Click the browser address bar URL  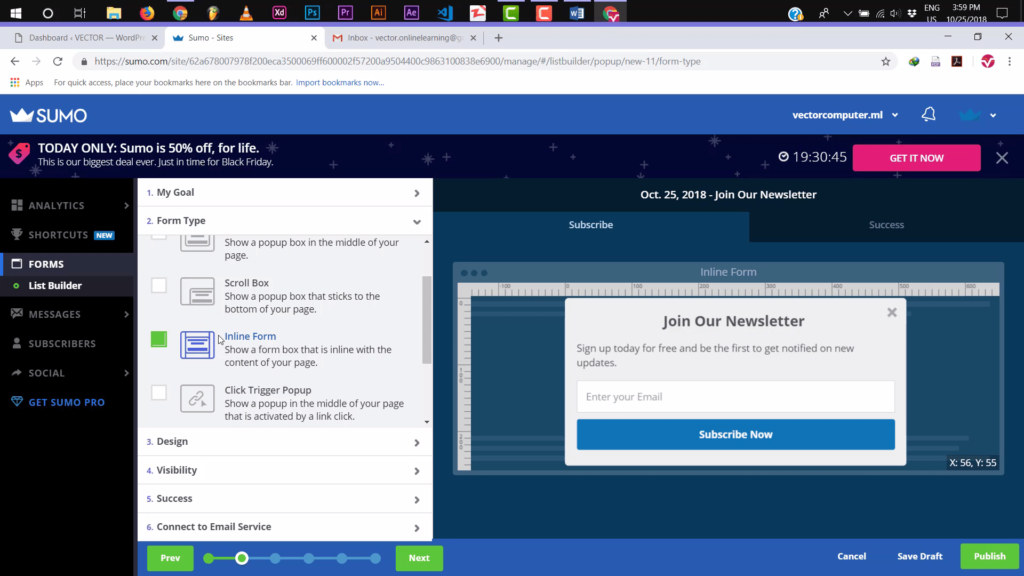(397, 61)
